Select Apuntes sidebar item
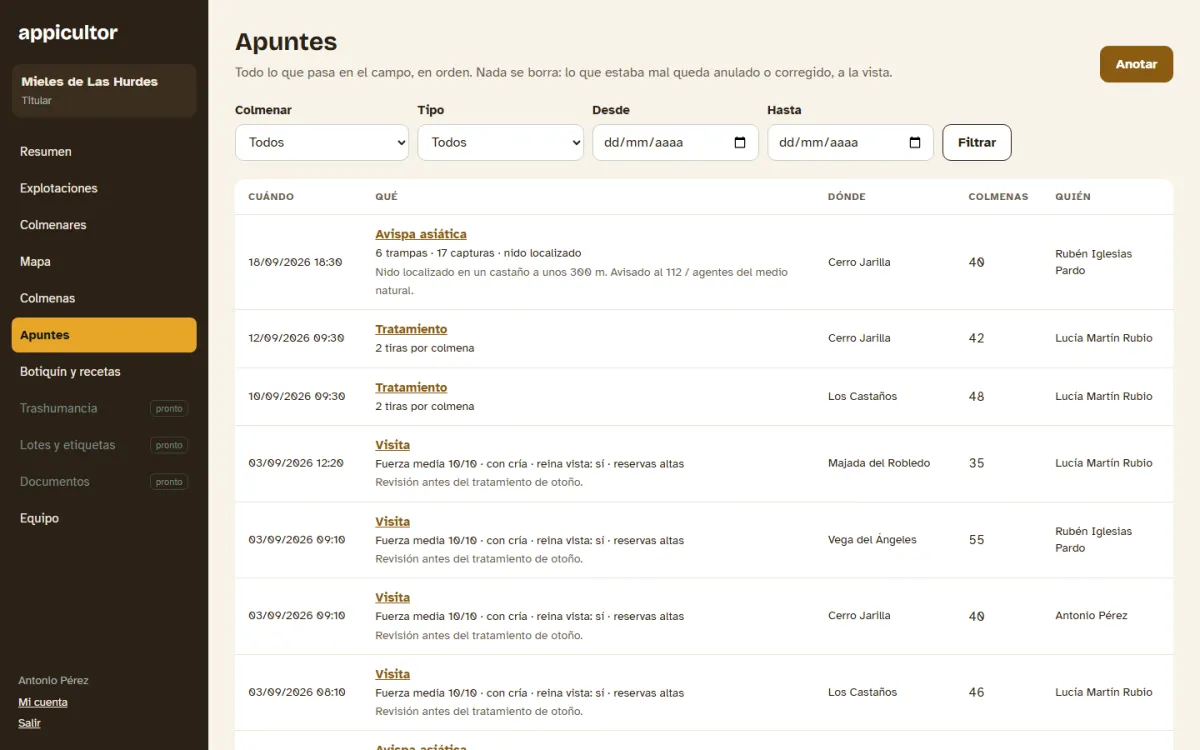Screen dimensions: 1200x750 pos(104,335)
